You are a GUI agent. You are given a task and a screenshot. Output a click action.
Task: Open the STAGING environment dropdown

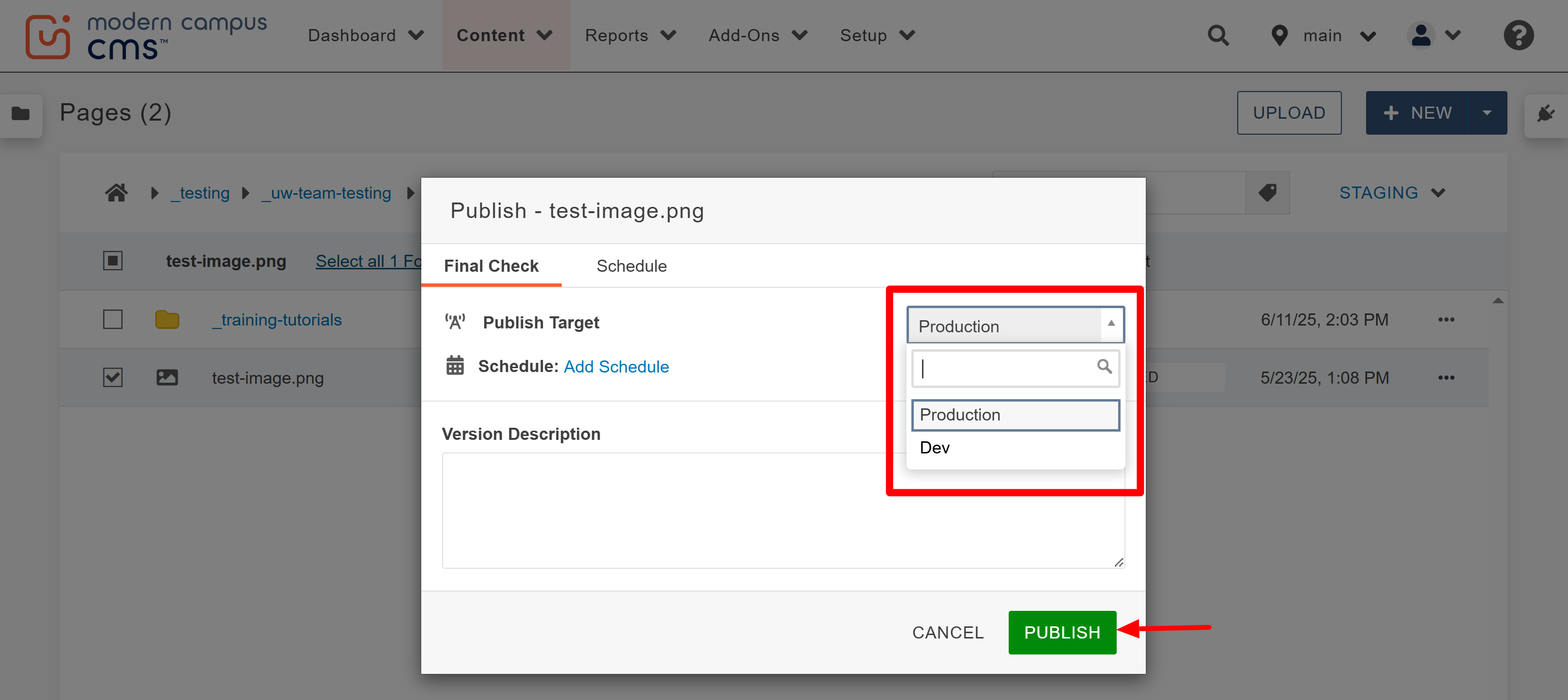coord(1393,192)
